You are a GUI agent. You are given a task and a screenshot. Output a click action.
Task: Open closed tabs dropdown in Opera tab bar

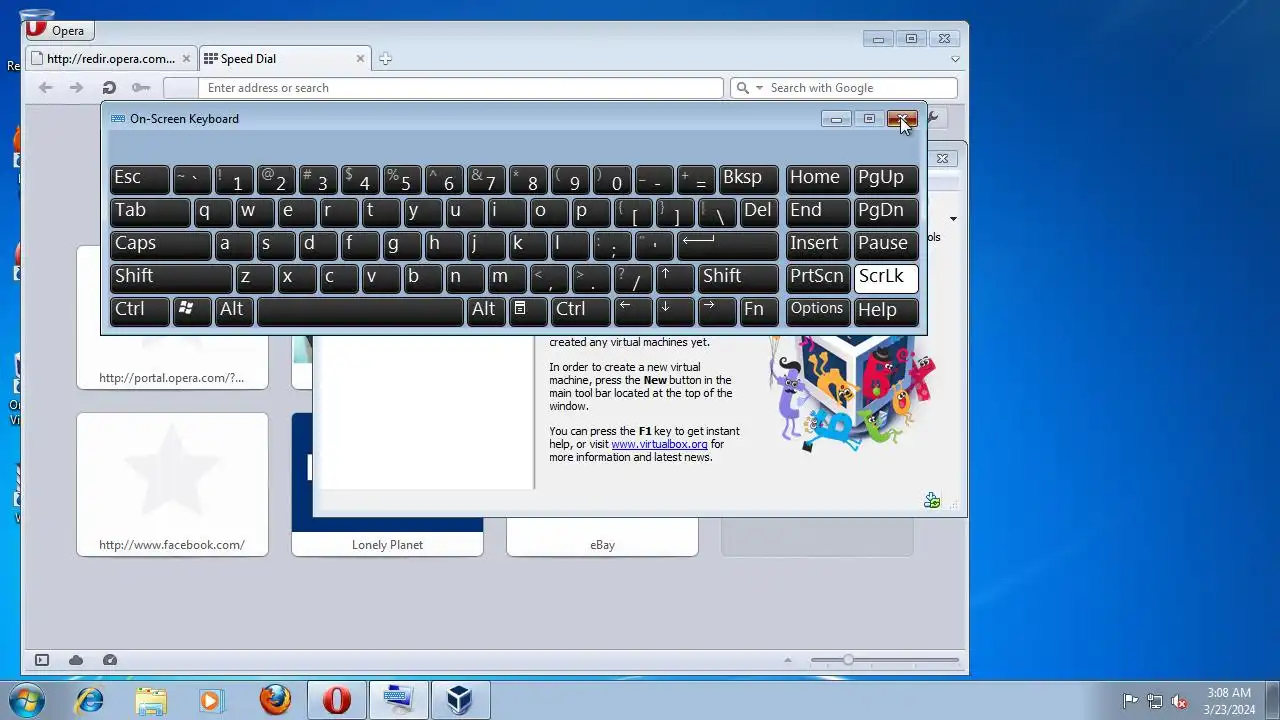[x=954, y=59]
